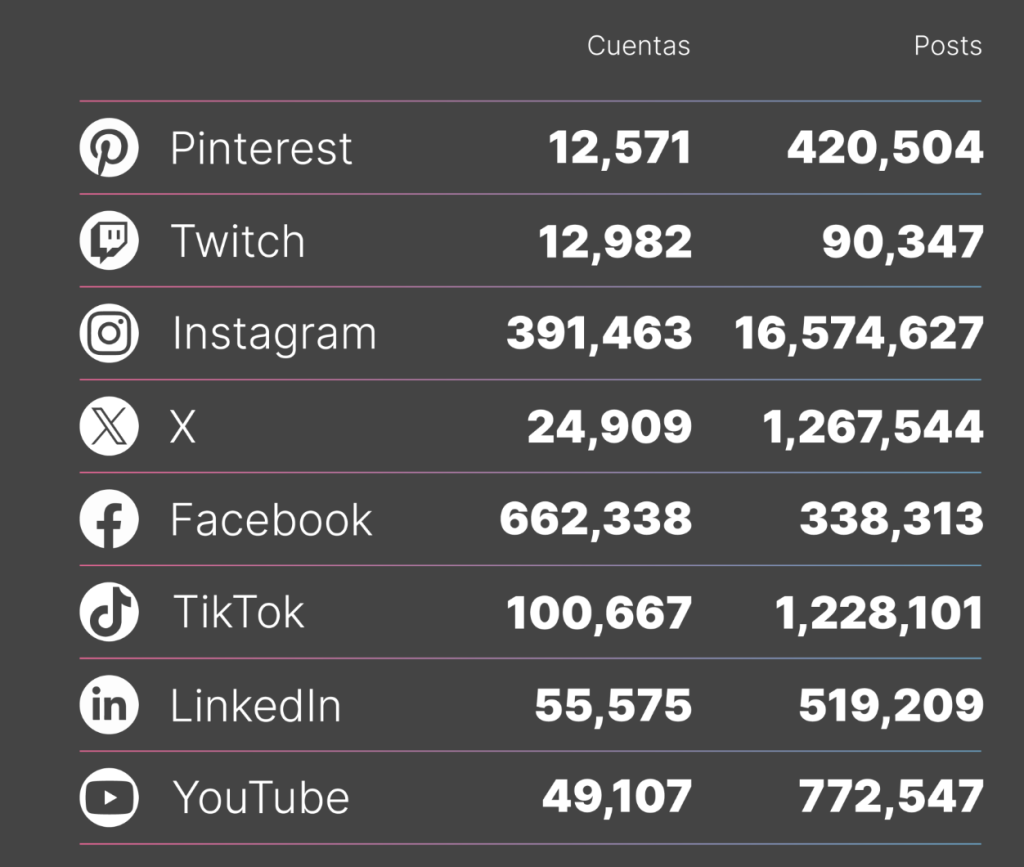Select the Instagram camera icon
The image size is (1024, 867).
click(x=109, y=333)
